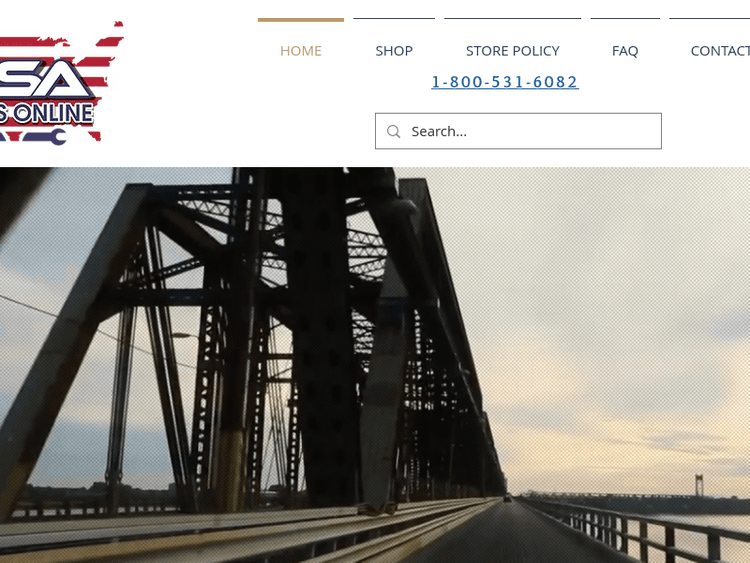The height and width of the screenshot is (563, 750).
Task: Click the divider line above SHOP
Action: coord(394,19)
